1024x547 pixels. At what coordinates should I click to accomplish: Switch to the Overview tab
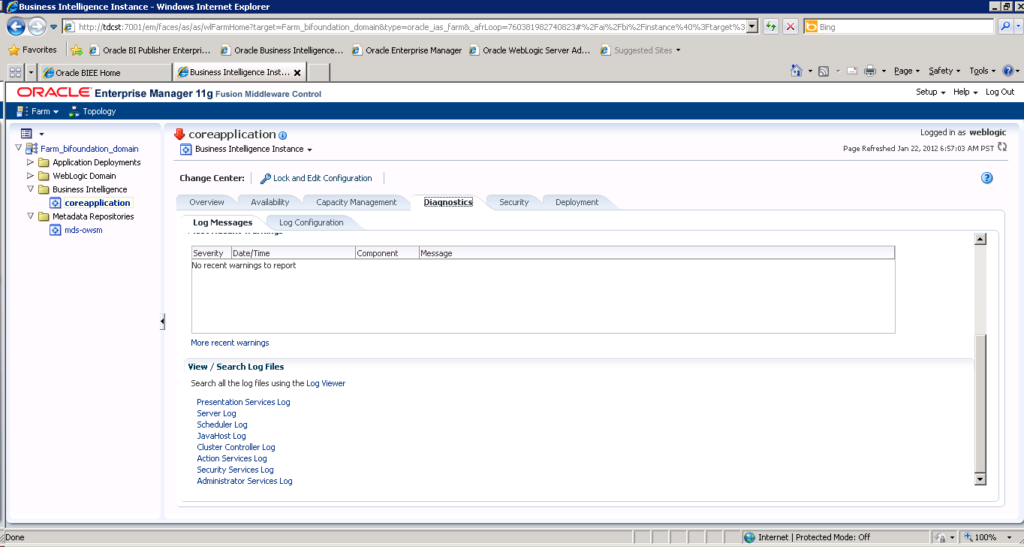coord(206,202)
